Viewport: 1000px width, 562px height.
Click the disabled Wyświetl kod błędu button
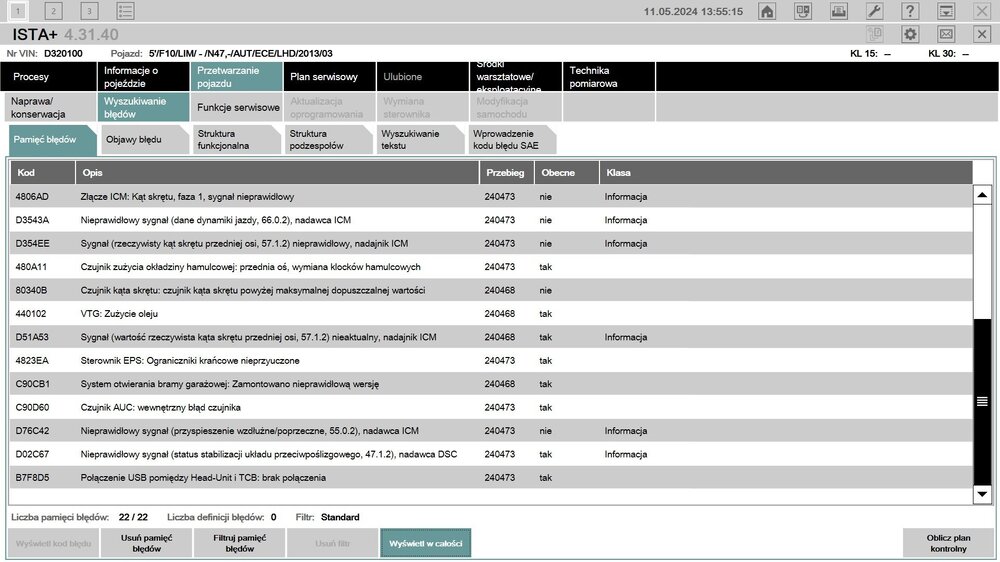point(54,543)
